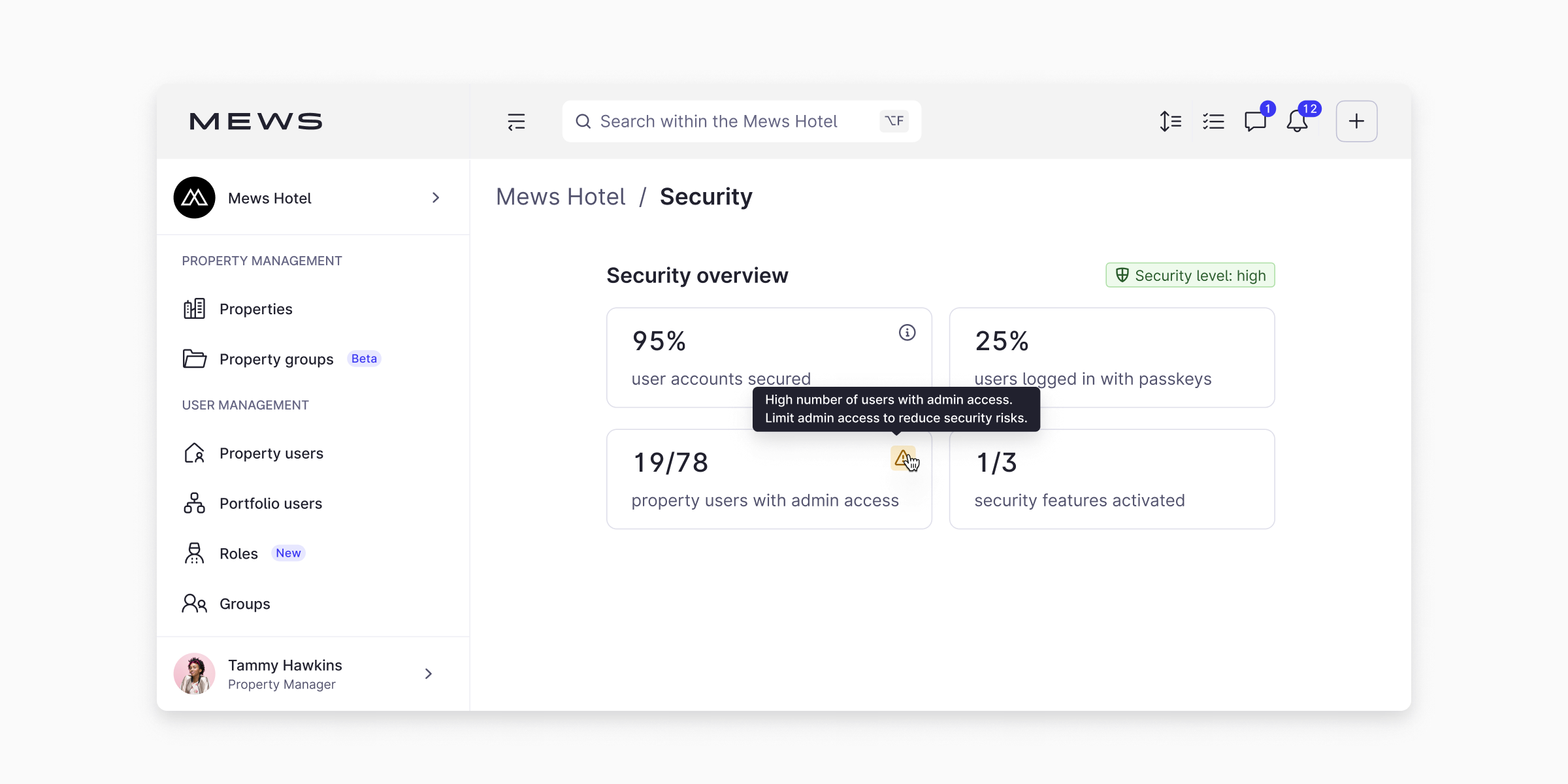Click the Security level: high badge
Image resolution: width=1568 pixels, height=784 pixels.
1190,276
